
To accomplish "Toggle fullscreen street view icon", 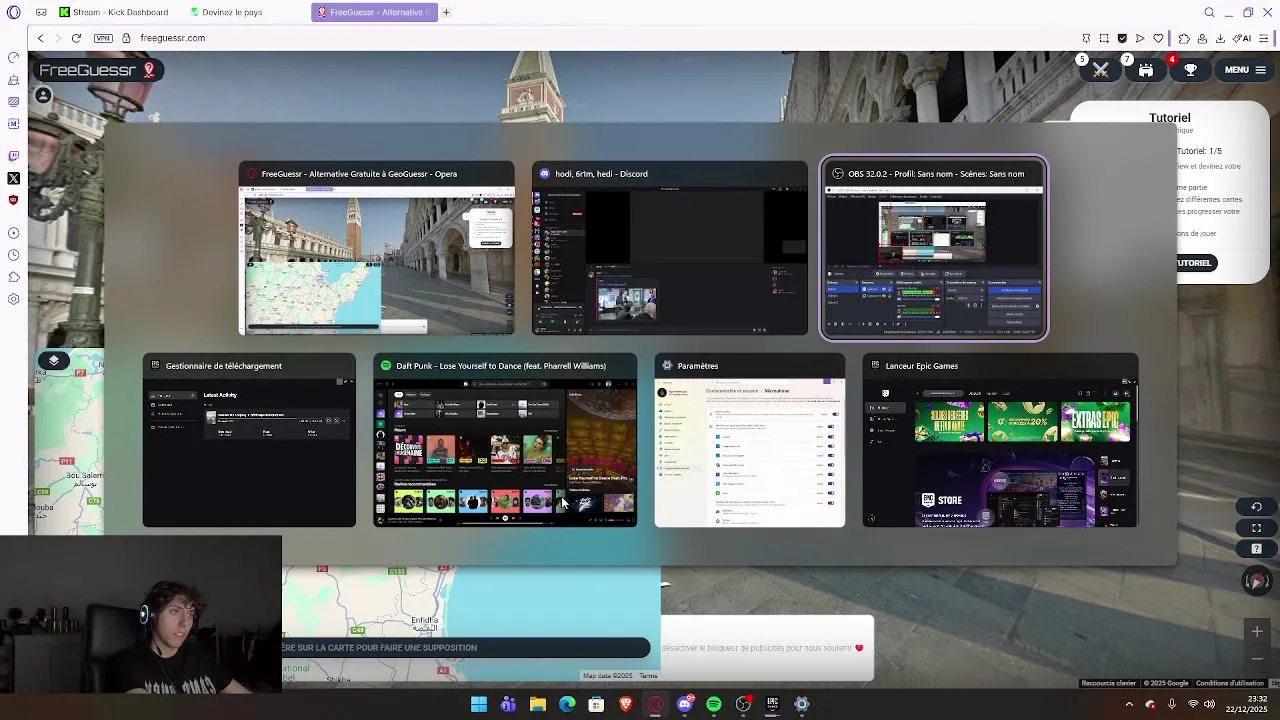I will click(x=1257, y=528).
